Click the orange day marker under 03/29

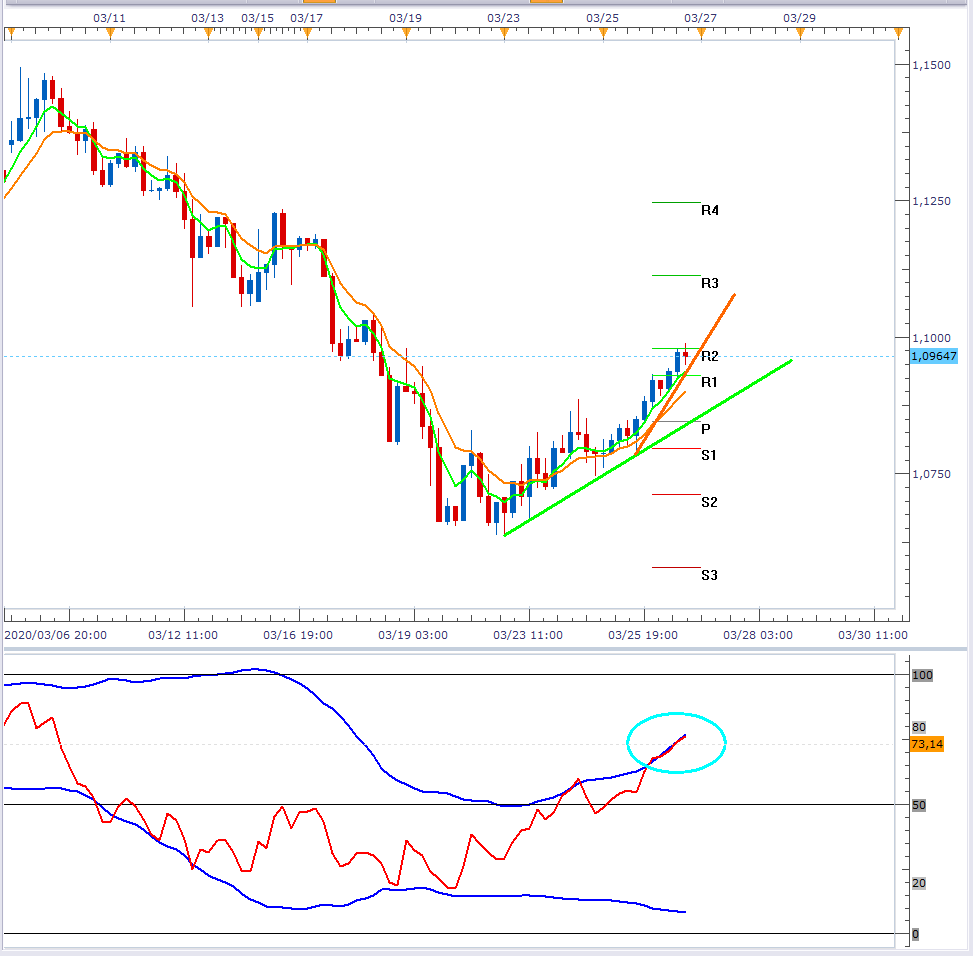[x=800, y=34]
